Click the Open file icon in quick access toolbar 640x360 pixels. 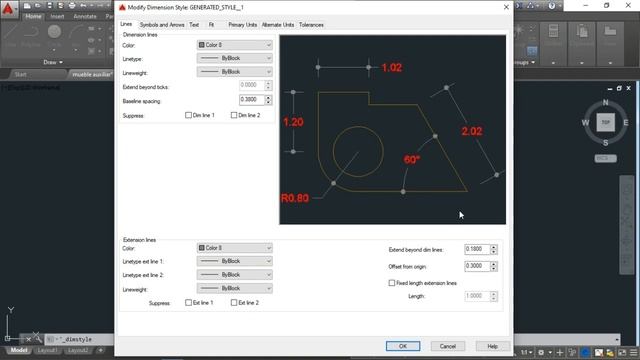[x=38, y=6]
